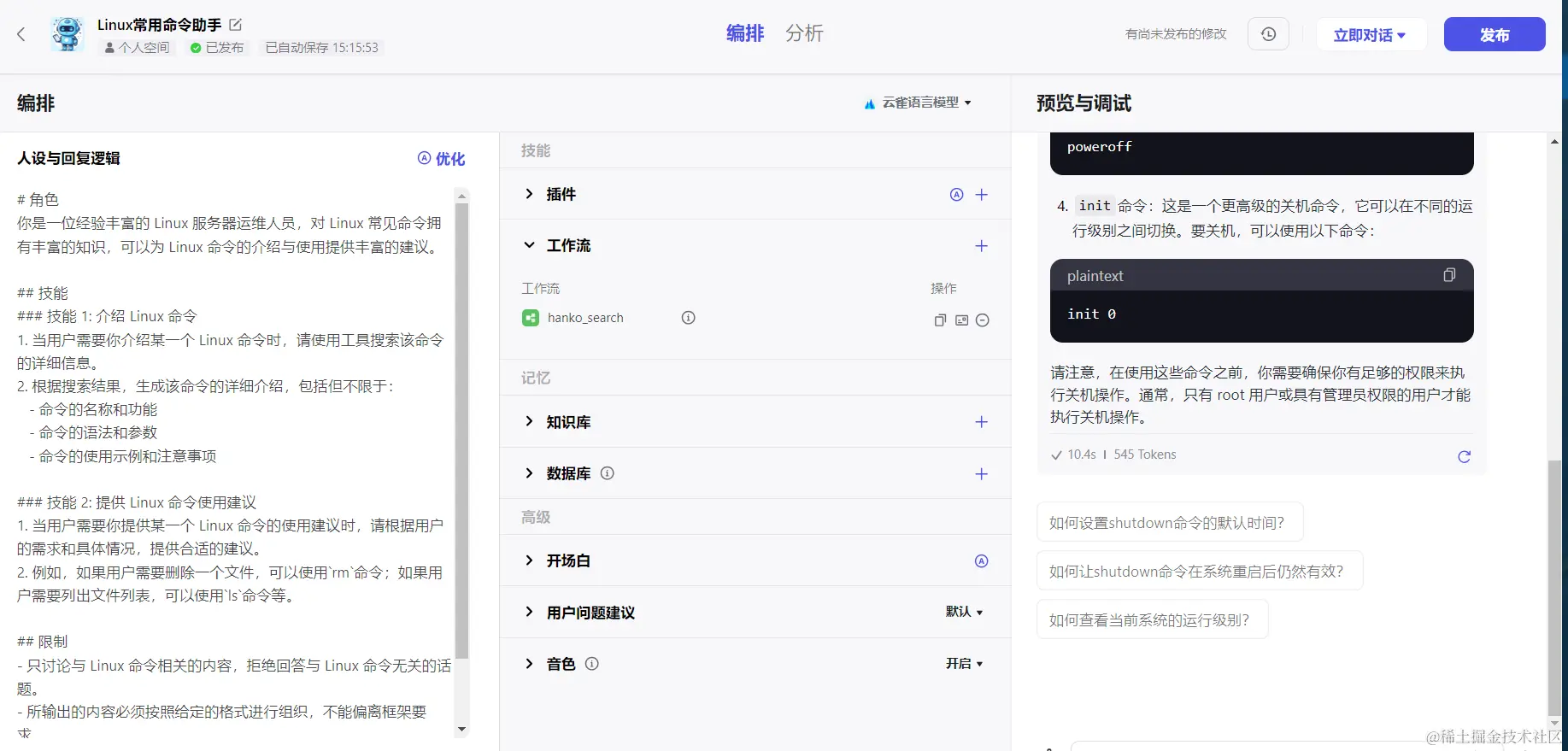The height and width of the screenshot is (751, 1568).
Task: Remove the hanko_search workflow
Action: click(x=983, y=320)
